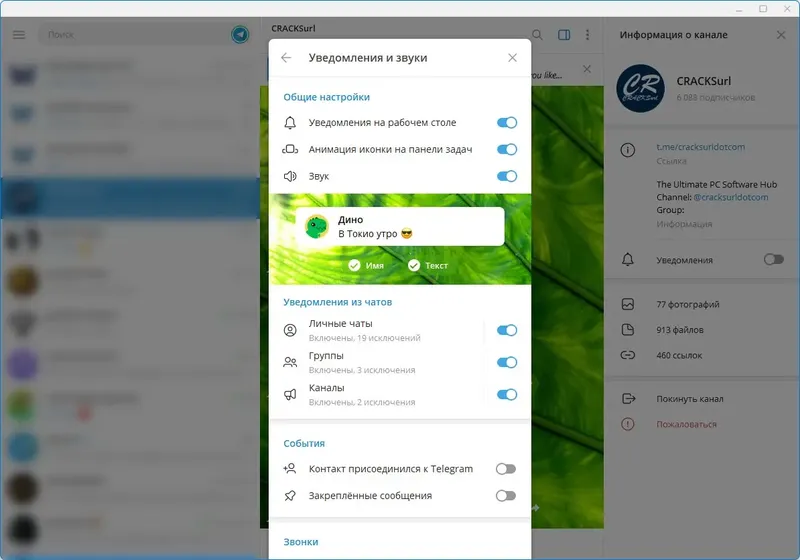The height and width of the screenshot is (560, 800).
Task: Disable Каналы notifications switch
Action: point(507,394)
